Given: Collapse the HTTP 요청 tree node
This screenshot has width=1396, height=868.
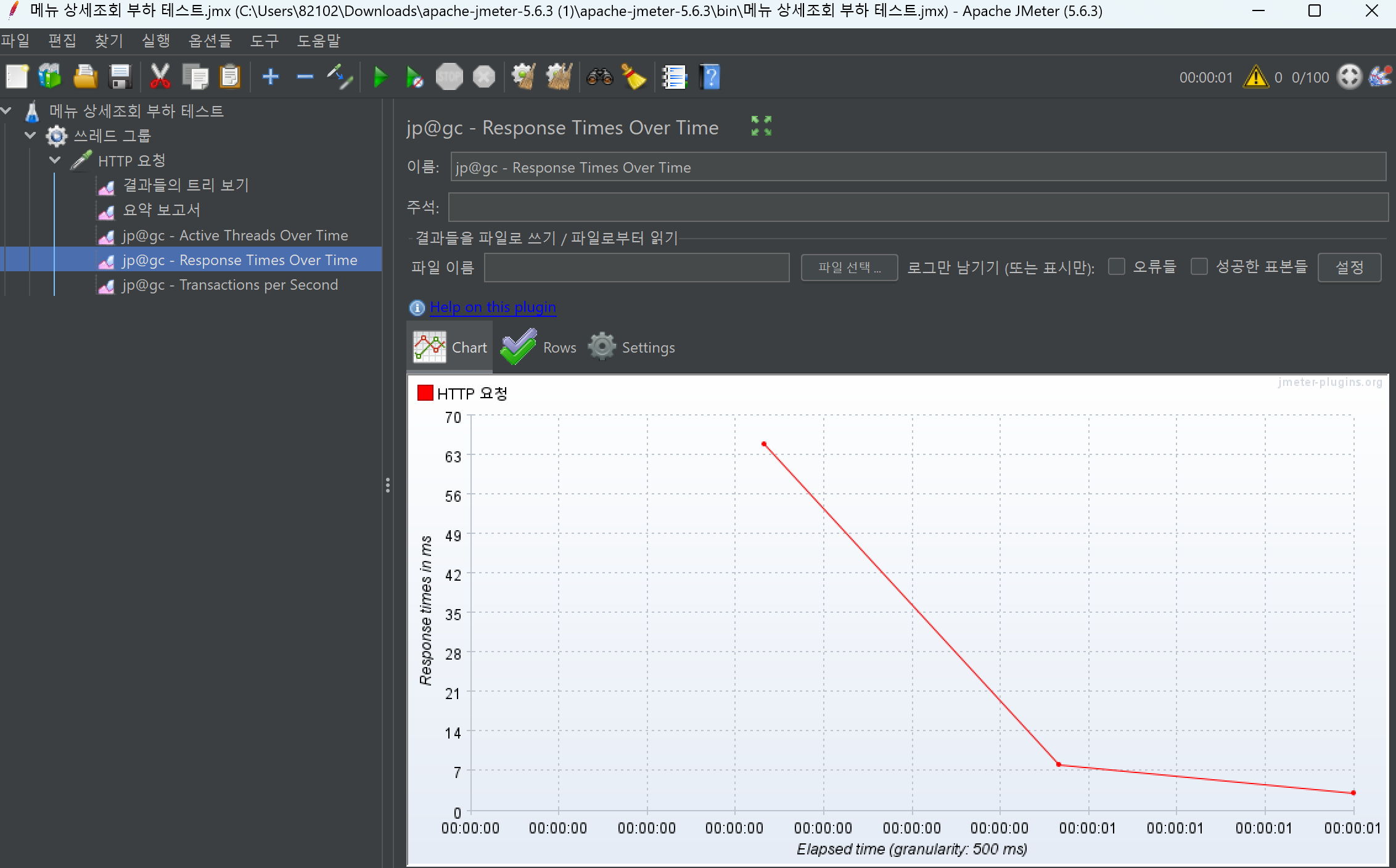Looking at the screenshot, I should (55, 160).
